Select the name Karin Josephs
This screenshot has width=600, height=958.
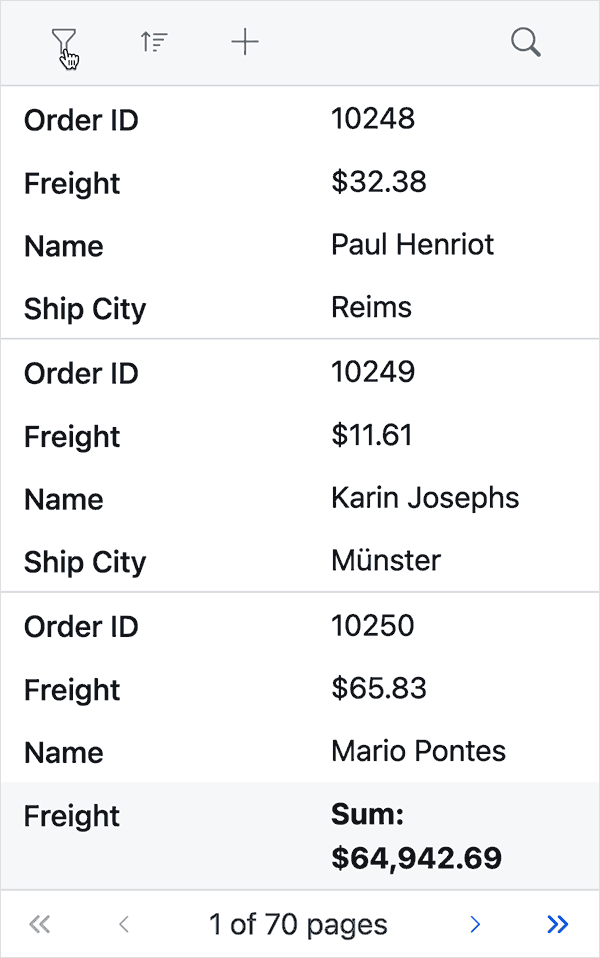(425, 498)
